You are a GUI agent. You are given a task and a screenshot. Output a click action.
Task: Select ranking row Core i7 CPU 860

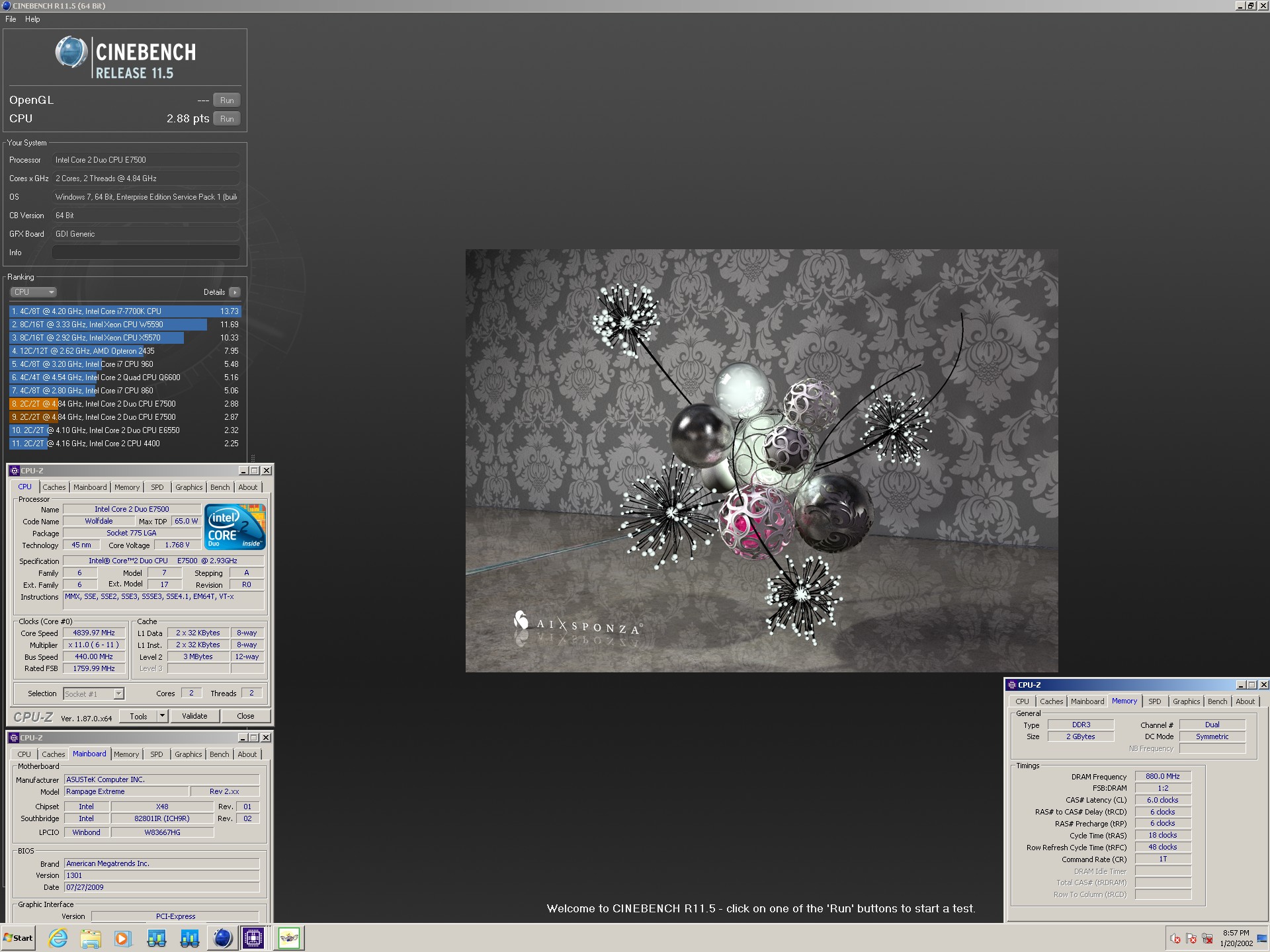coord(125,391)
